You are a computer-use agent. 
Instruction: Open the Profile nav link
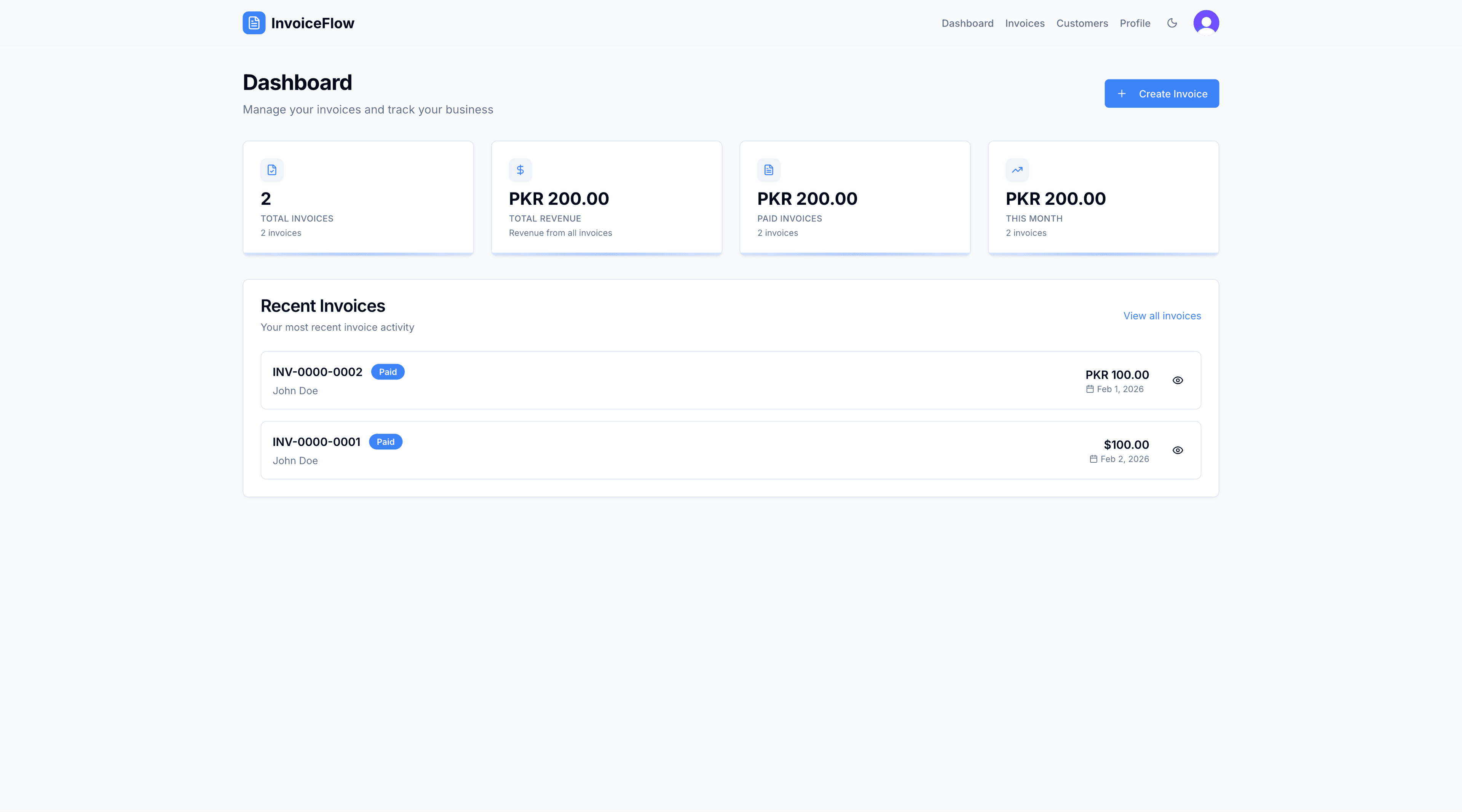[x=1135, y=23]
